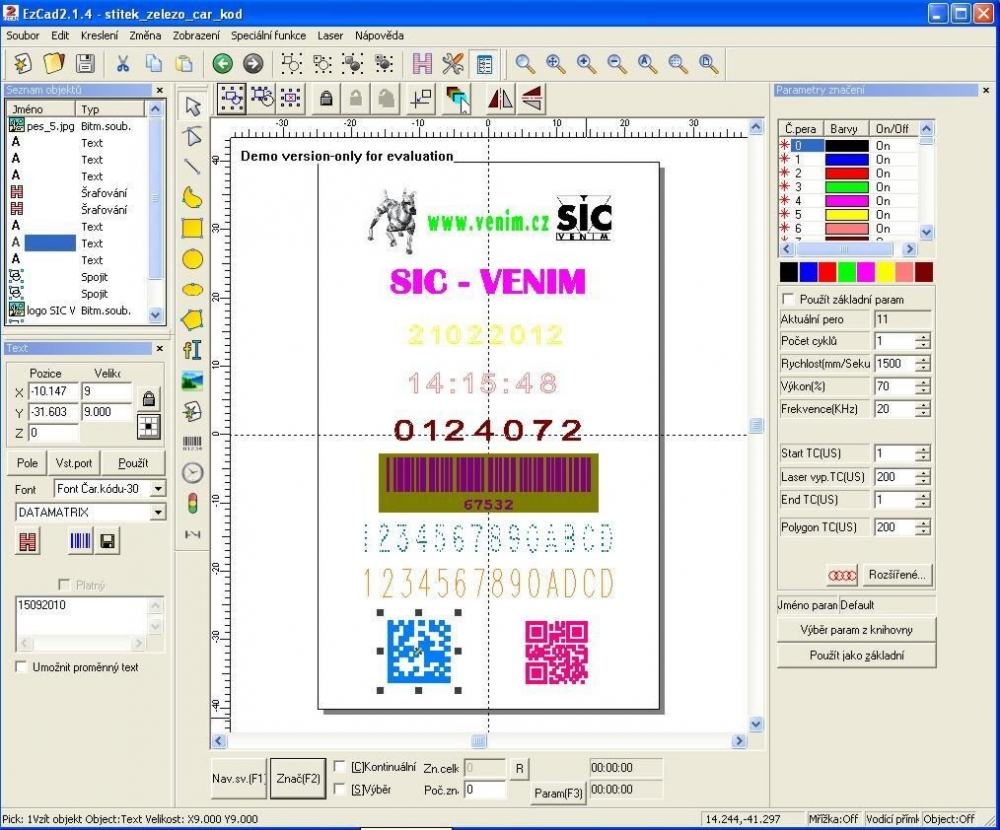Enable the Kontinuální checkbox
The width and height of the screenshot is (1000, 830).
339,767
